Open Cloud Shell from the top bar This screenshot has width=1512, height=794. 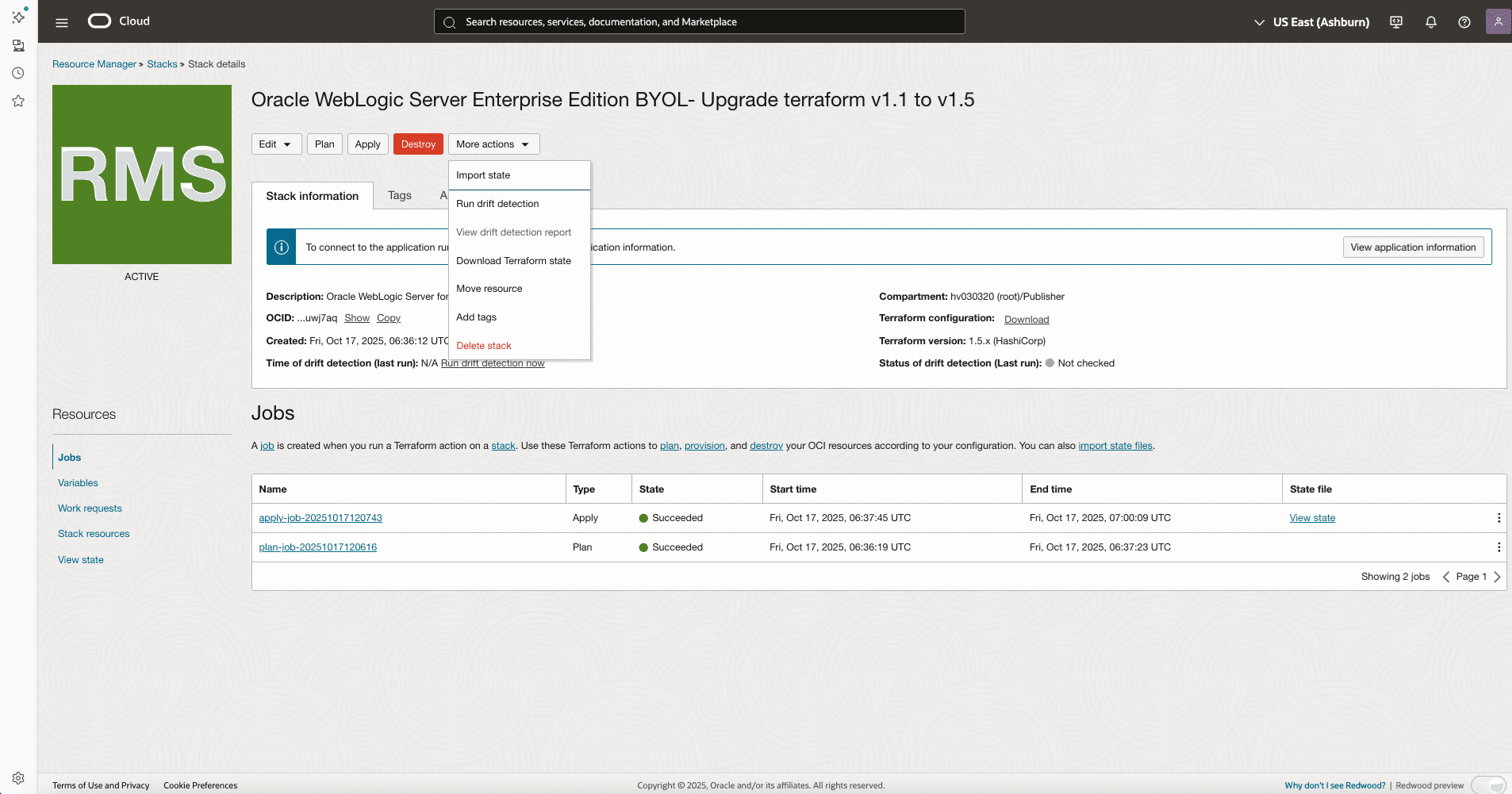click(1395, 21)
